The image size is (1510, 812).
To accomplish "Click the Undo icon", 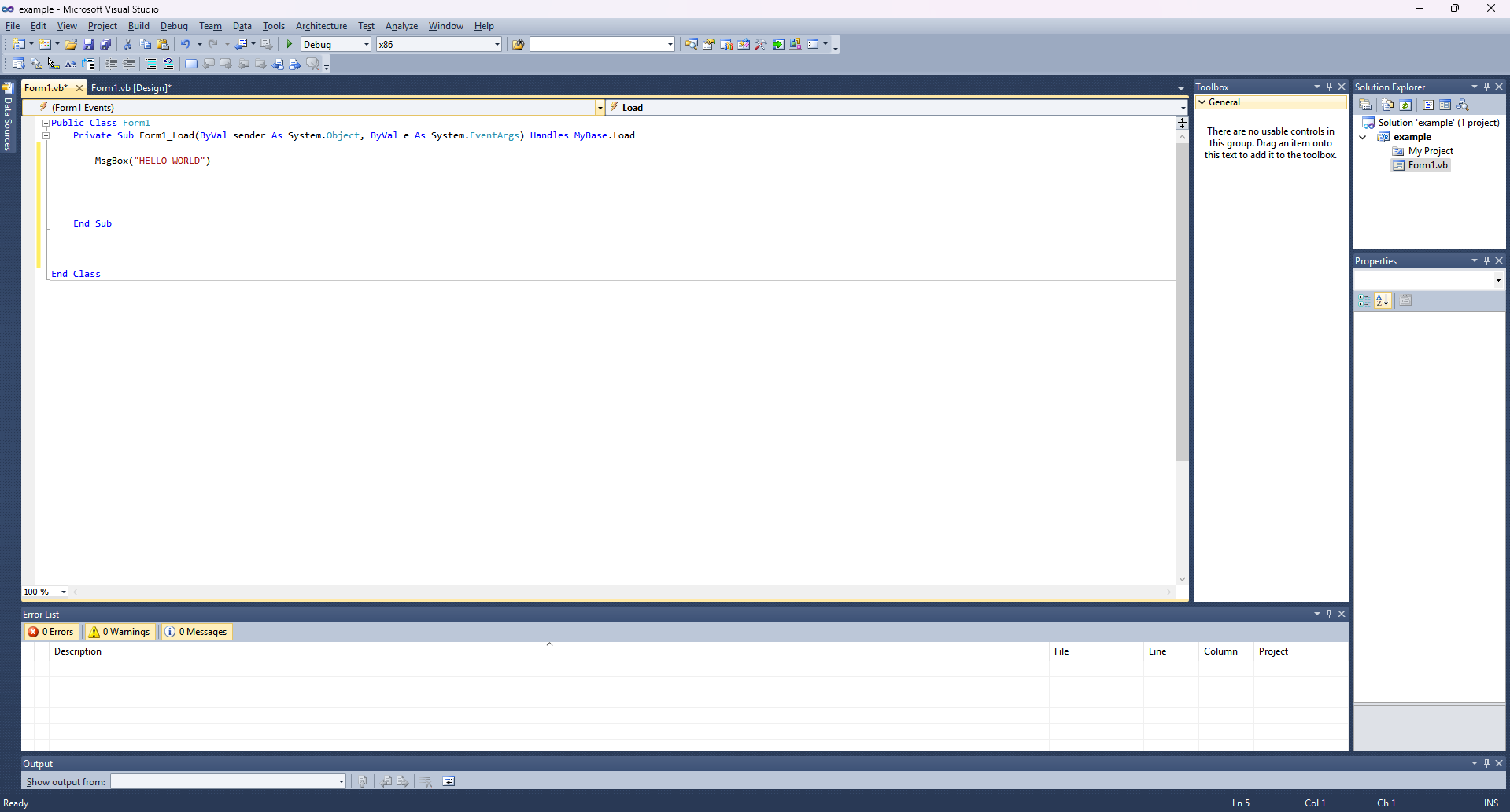I will (x=186, y=44).
